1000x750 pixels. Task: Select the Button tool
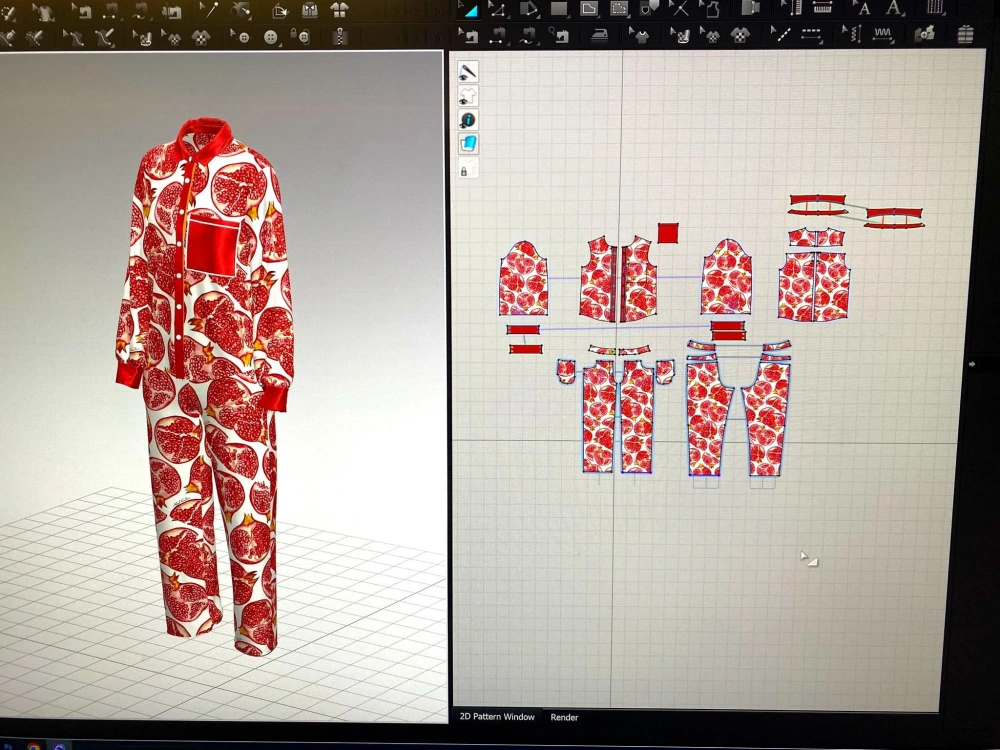pos(270,35)
